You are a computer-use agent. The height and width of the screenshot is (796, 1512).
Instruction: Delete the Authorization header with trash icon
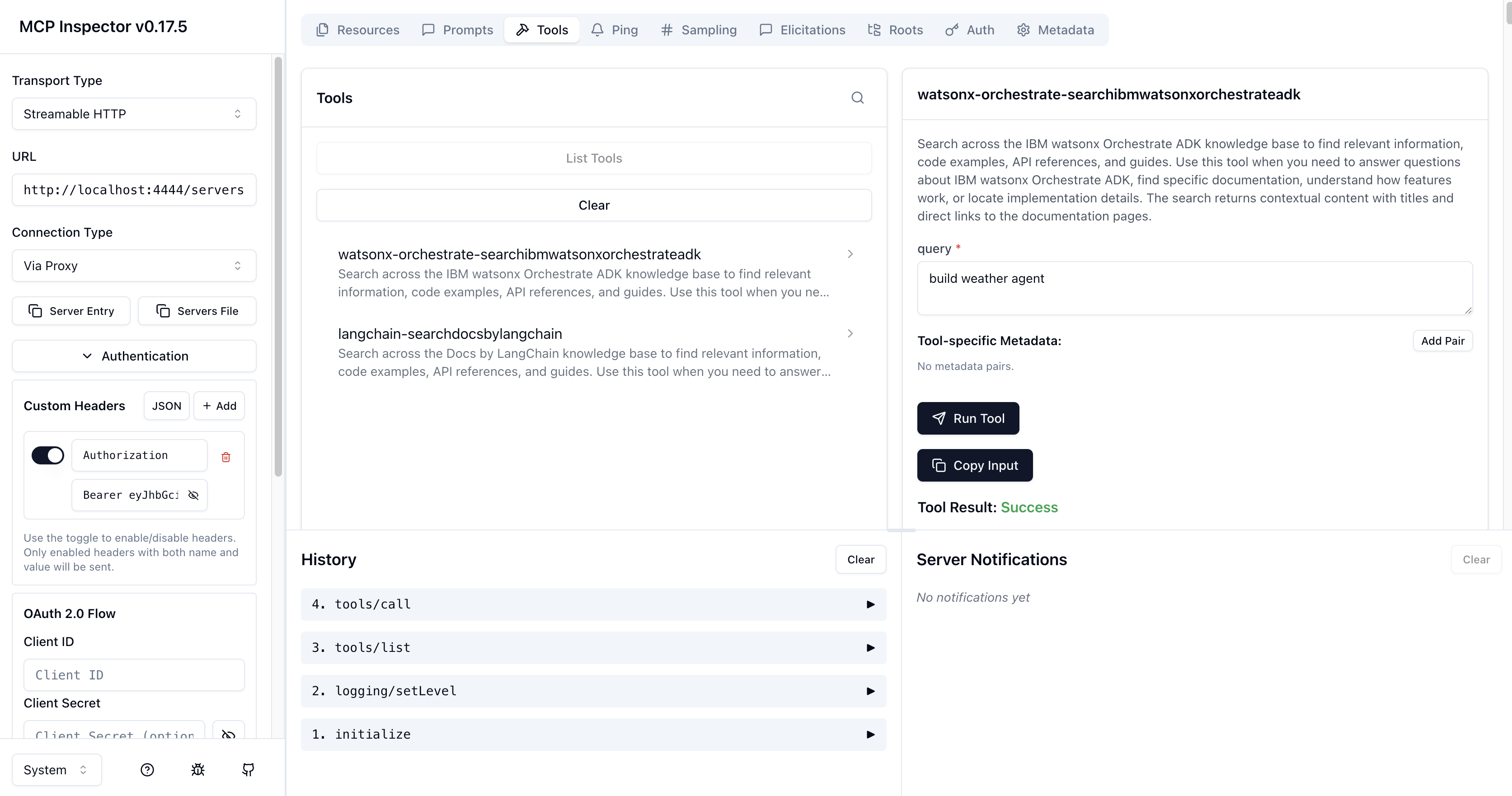pyautogui.click(x=226, y=456)
